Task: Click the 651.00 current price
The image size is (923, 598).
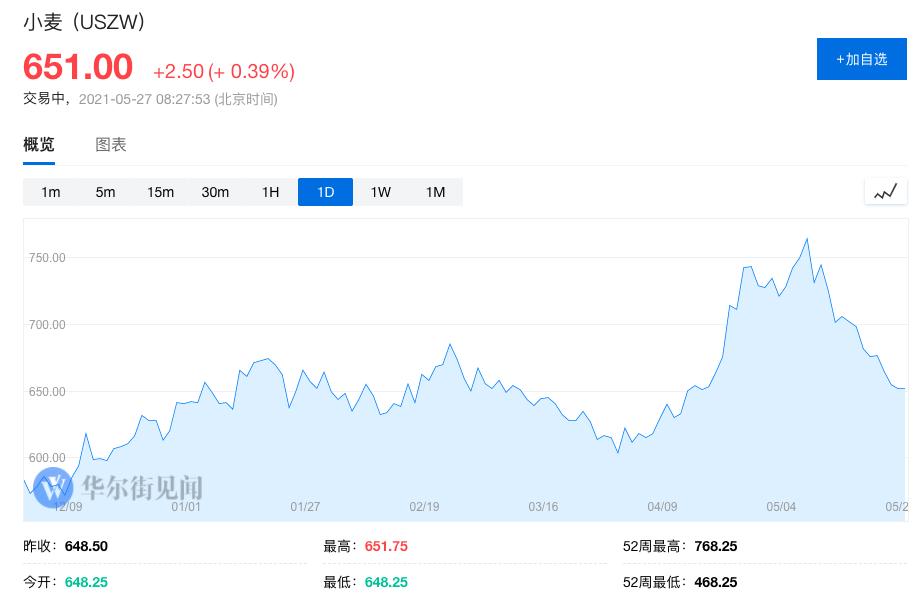Action: [x=78, y=67]
